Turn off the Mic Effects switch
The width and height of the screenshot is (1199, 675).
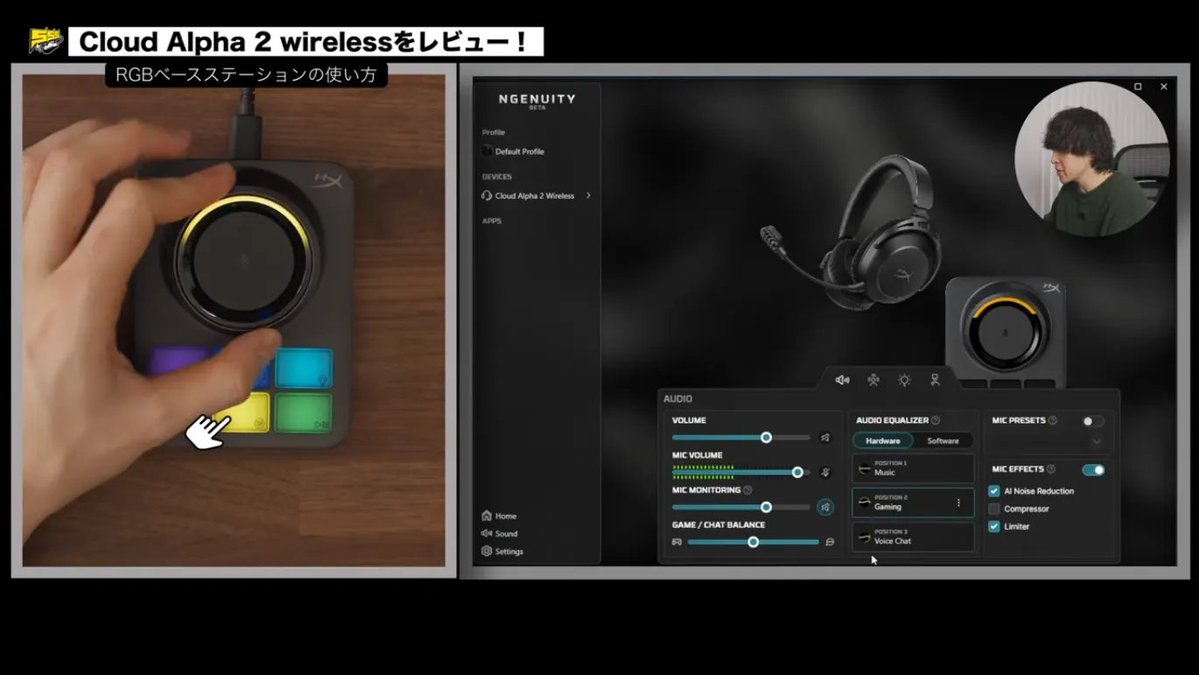tap(1093, 469)
